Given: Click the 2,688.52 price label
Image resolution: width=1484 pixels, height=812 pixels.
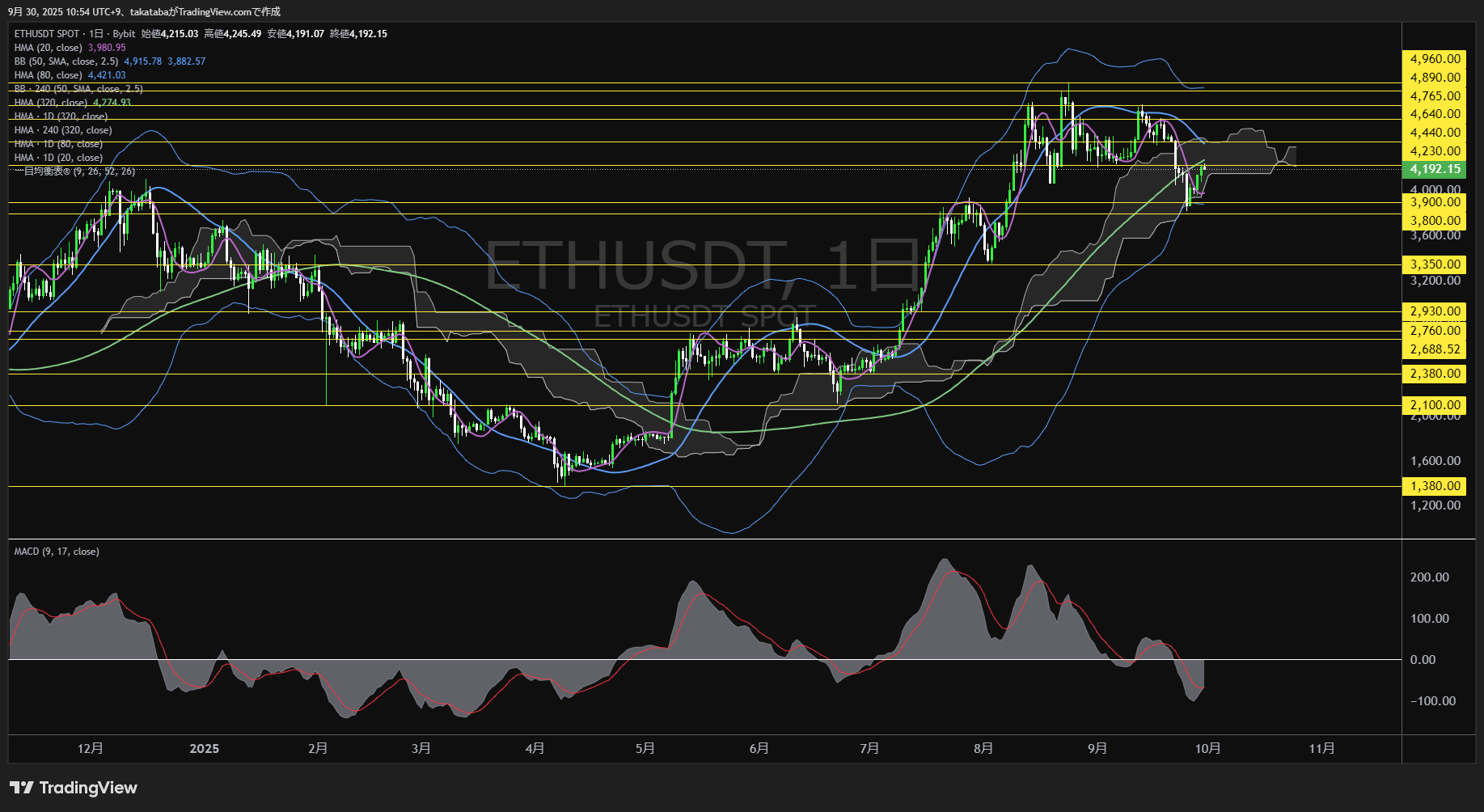Looking at the screenshot, I should click(1435, 350).
